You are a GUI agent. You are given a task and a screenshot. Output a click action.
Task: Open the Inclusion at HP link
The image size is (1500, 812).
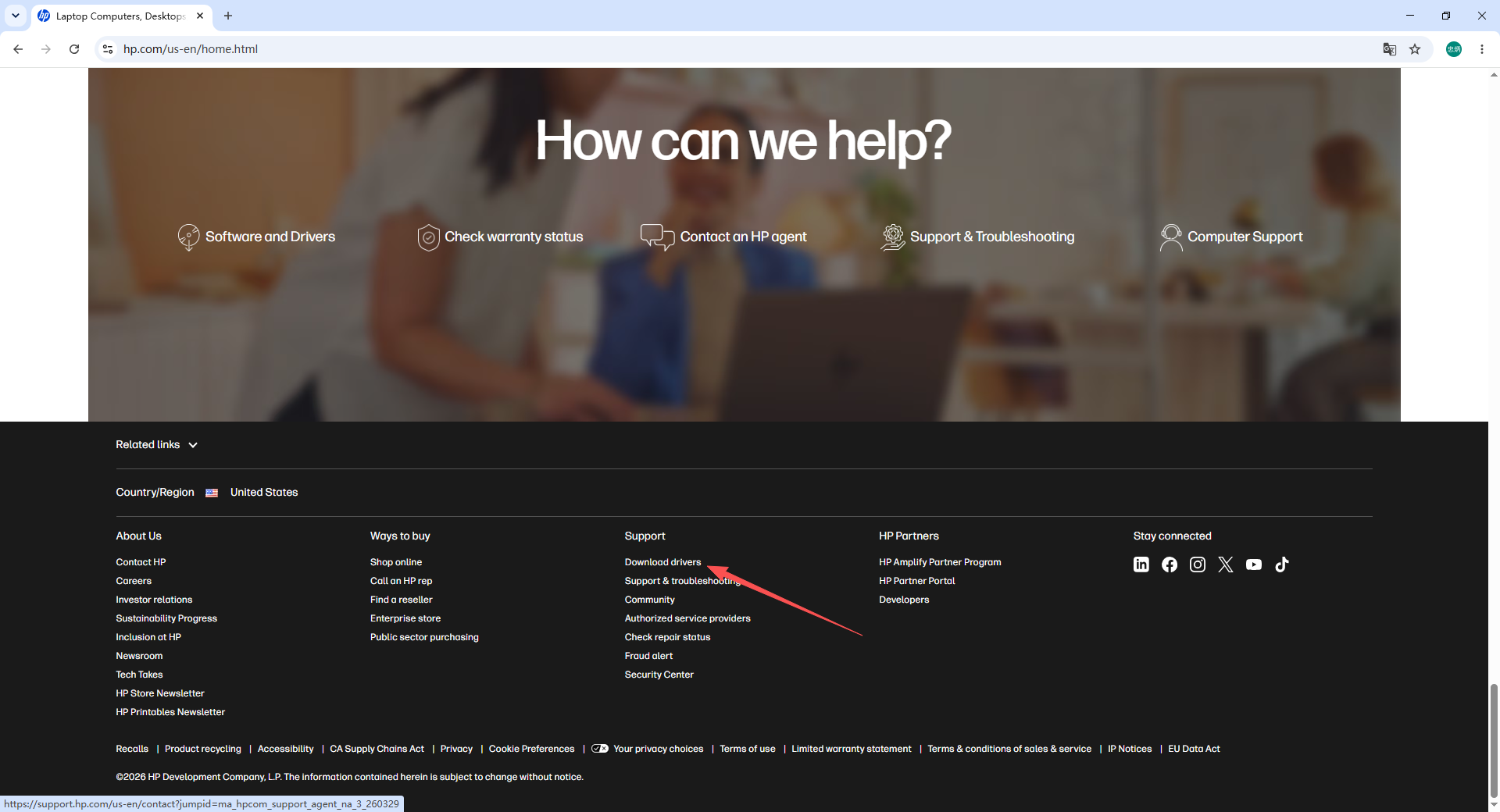point(148,637)
